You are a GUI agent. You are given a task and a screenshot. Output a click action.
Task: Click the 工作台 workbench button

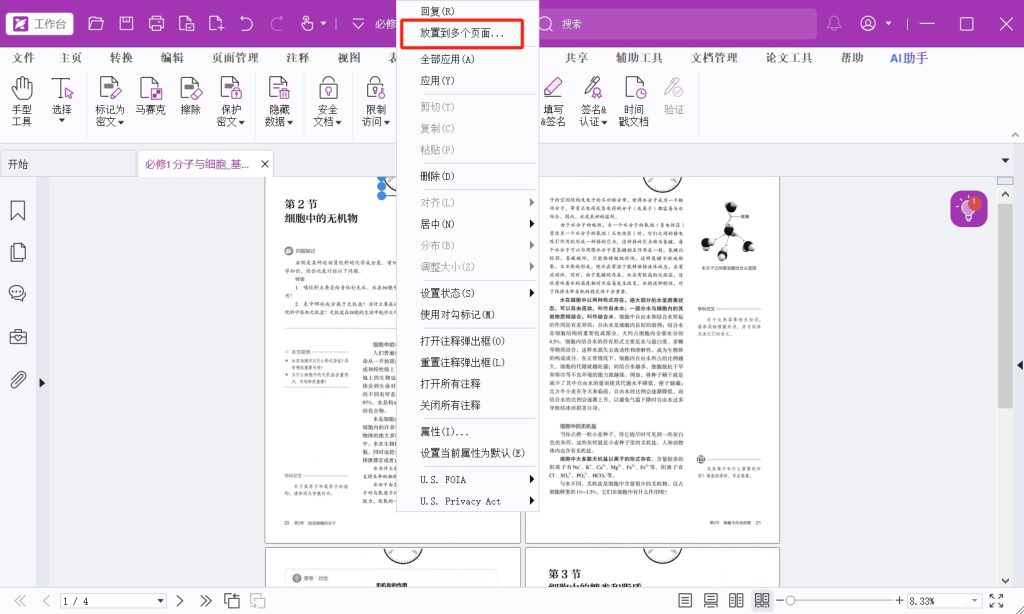coord(39,23)
